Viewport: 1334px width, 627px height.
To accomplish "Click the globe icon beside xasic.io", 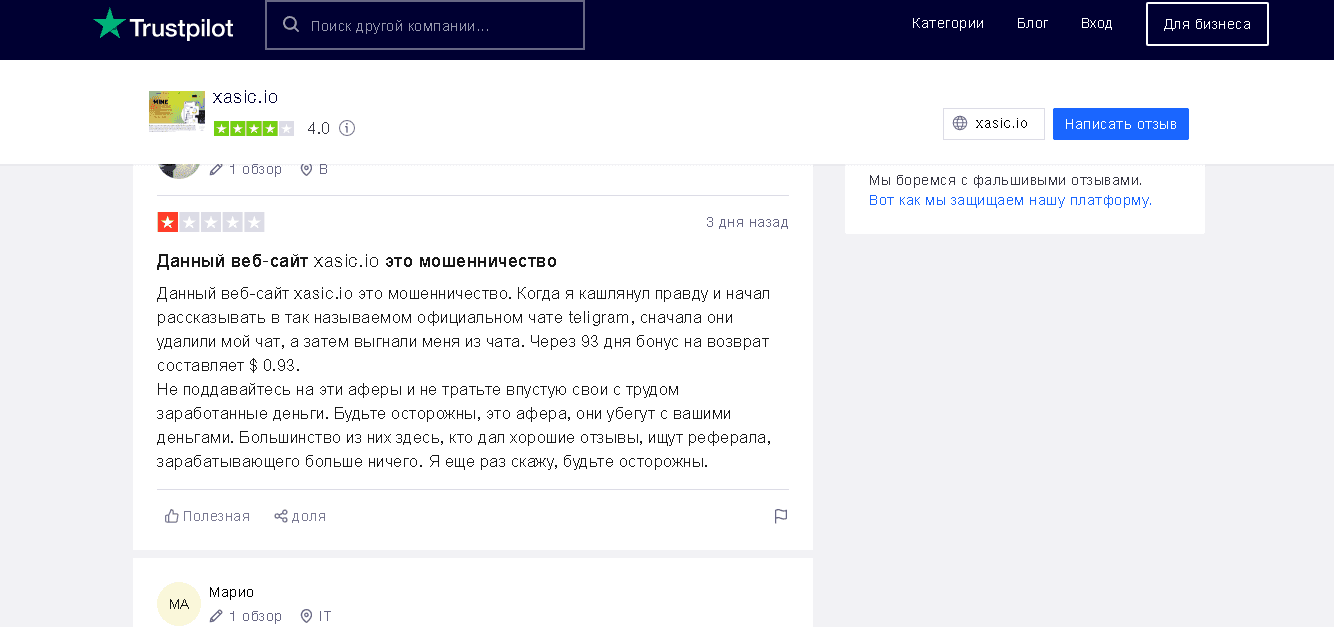I will tap(960, 124).
